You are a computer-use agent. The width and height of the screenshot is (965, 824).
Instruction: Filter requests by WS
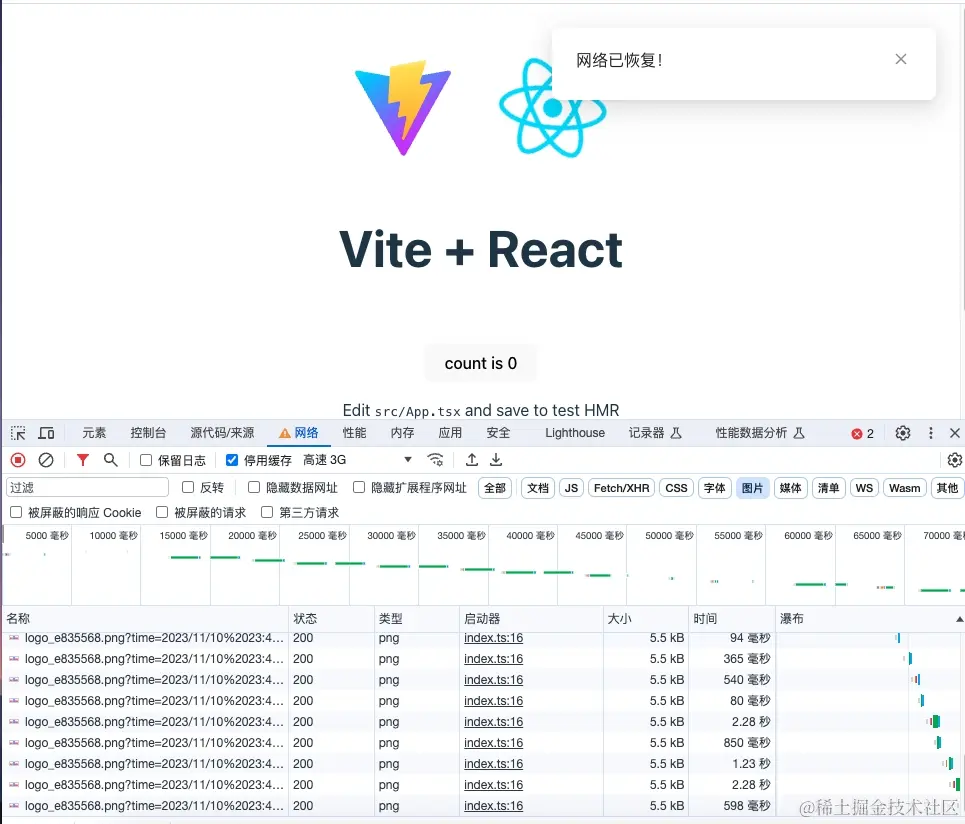pos(864,488)
